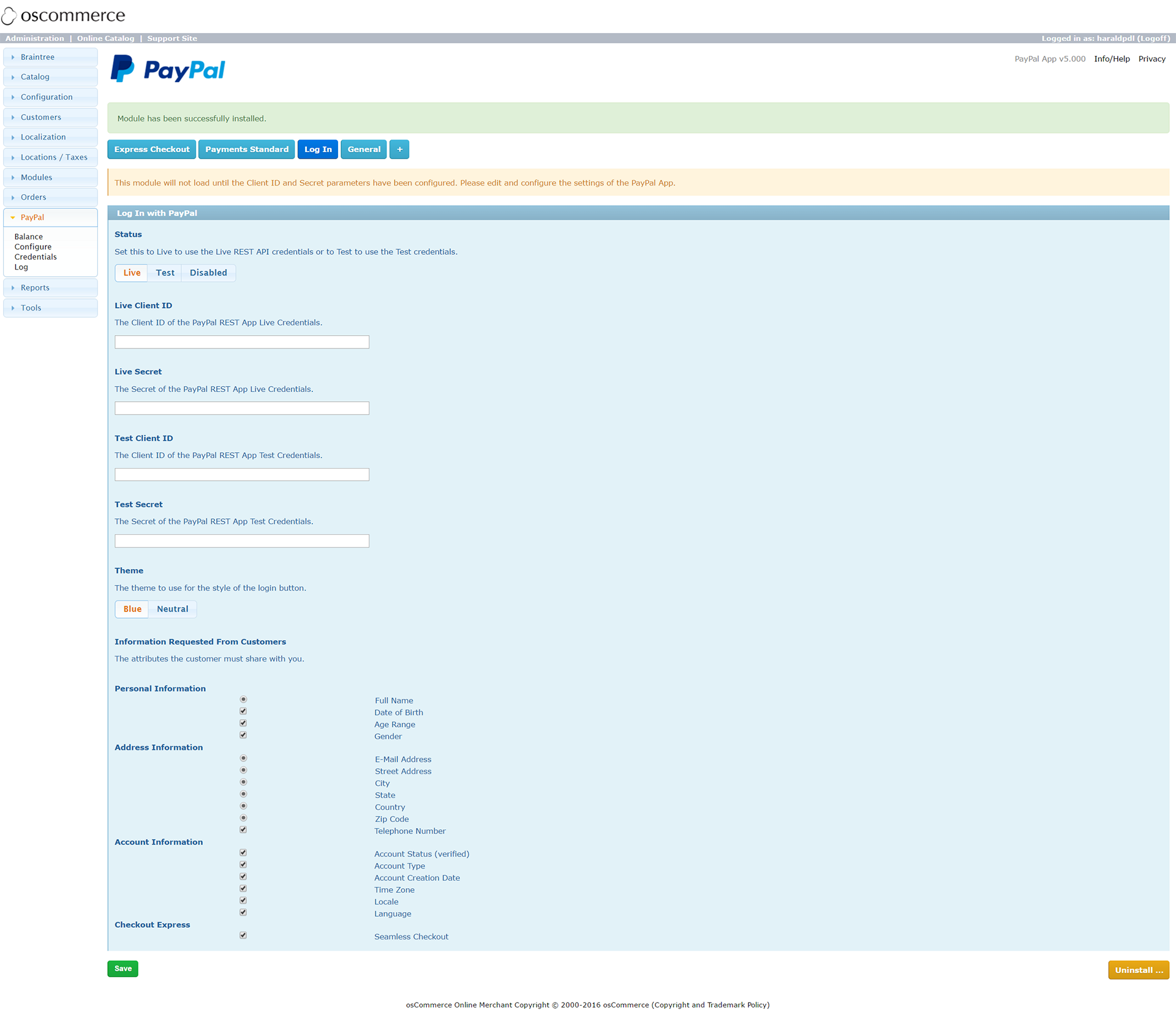The height and width of the screenshot is (1018, 1176).
Task: Open the Payments Standard tab
Action: click(247, 149)
